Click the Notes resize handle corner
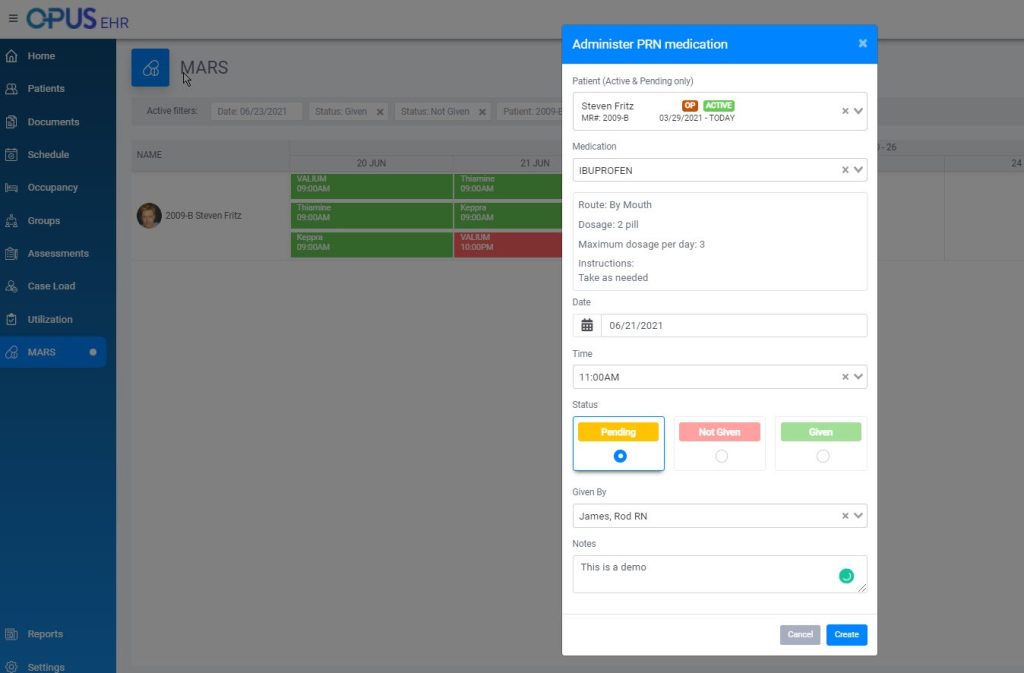 coord(862,587)
